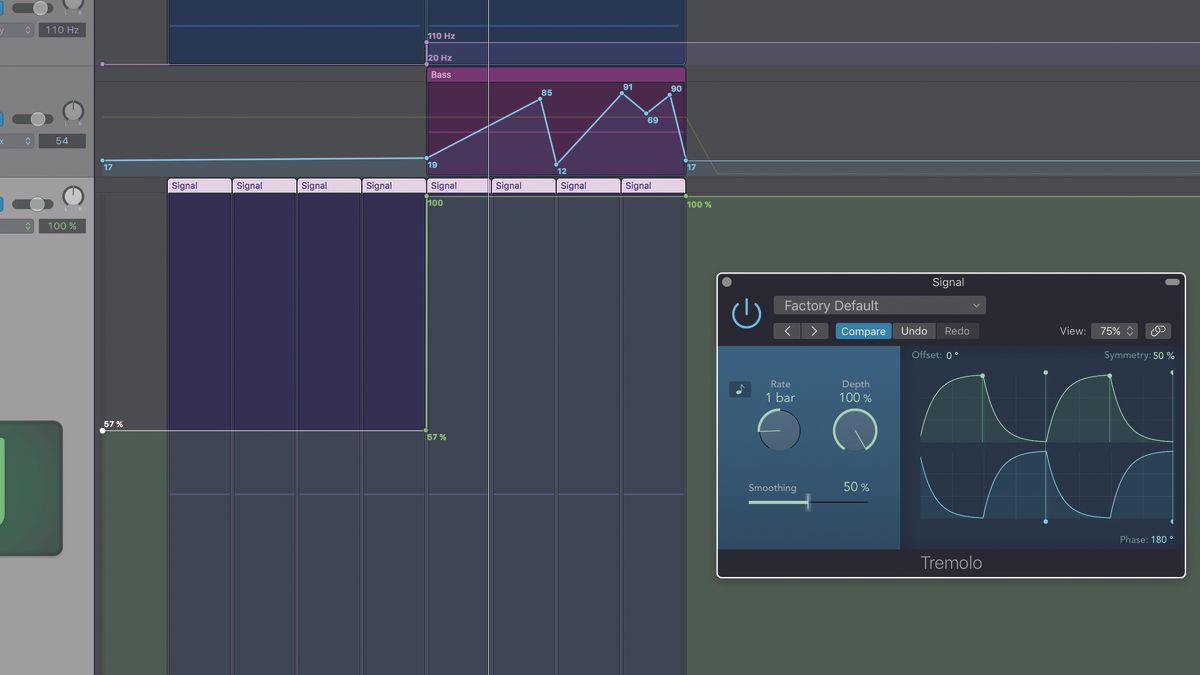
Task: Click the next preset arrow in the plugin header
Action: pos(815,330)
